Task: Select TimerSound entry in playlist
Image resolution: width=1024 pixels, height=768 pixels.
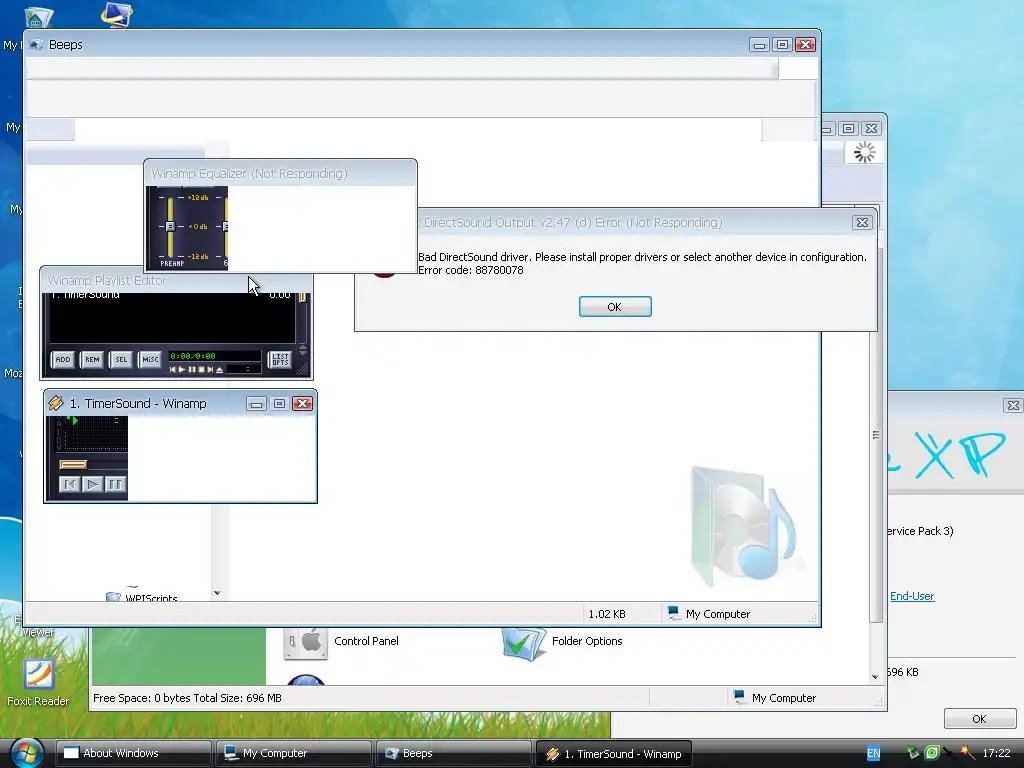Action: (171, 295)
